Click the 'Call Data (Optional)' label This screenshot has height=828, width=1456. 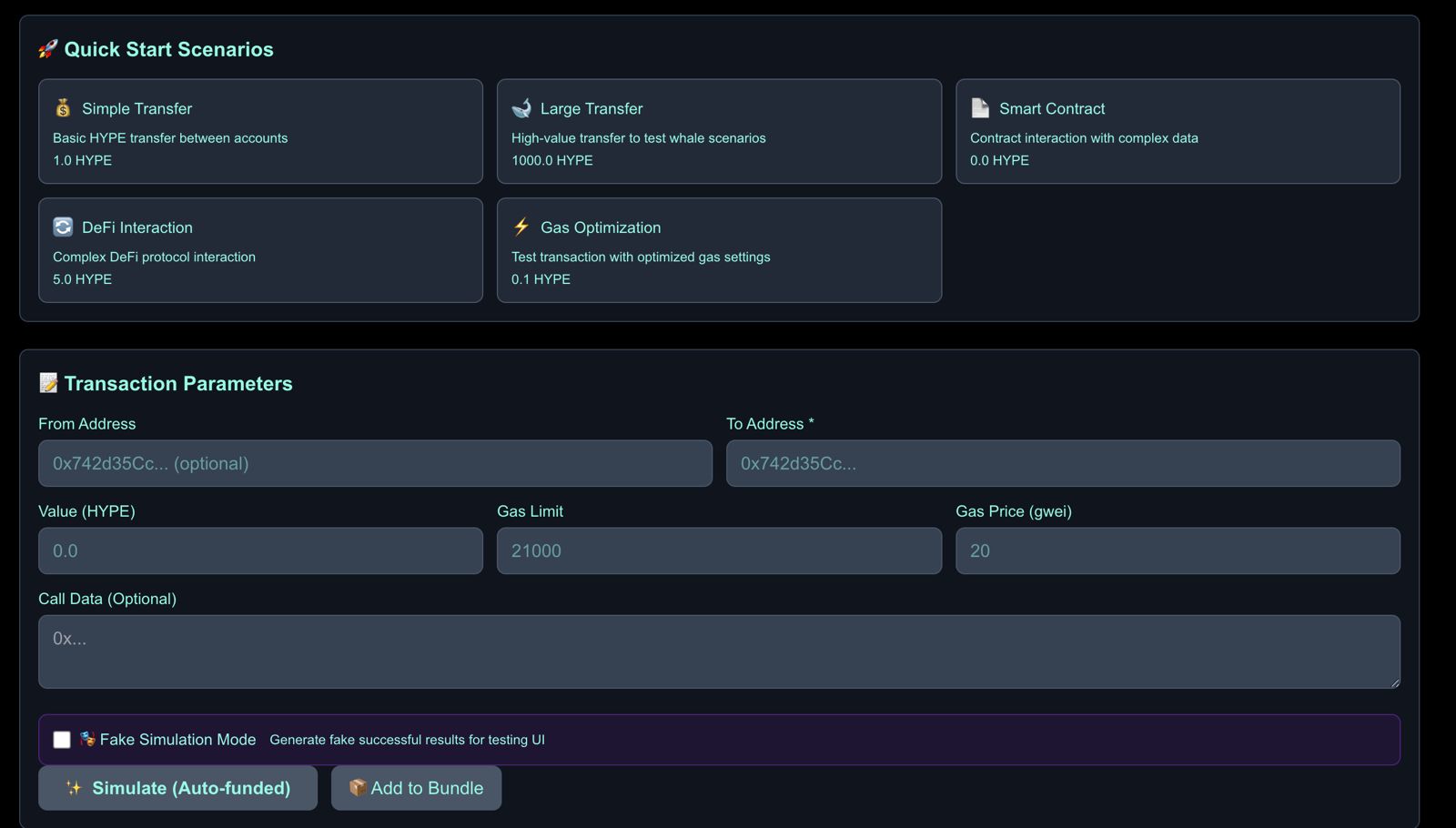point(107,599)
